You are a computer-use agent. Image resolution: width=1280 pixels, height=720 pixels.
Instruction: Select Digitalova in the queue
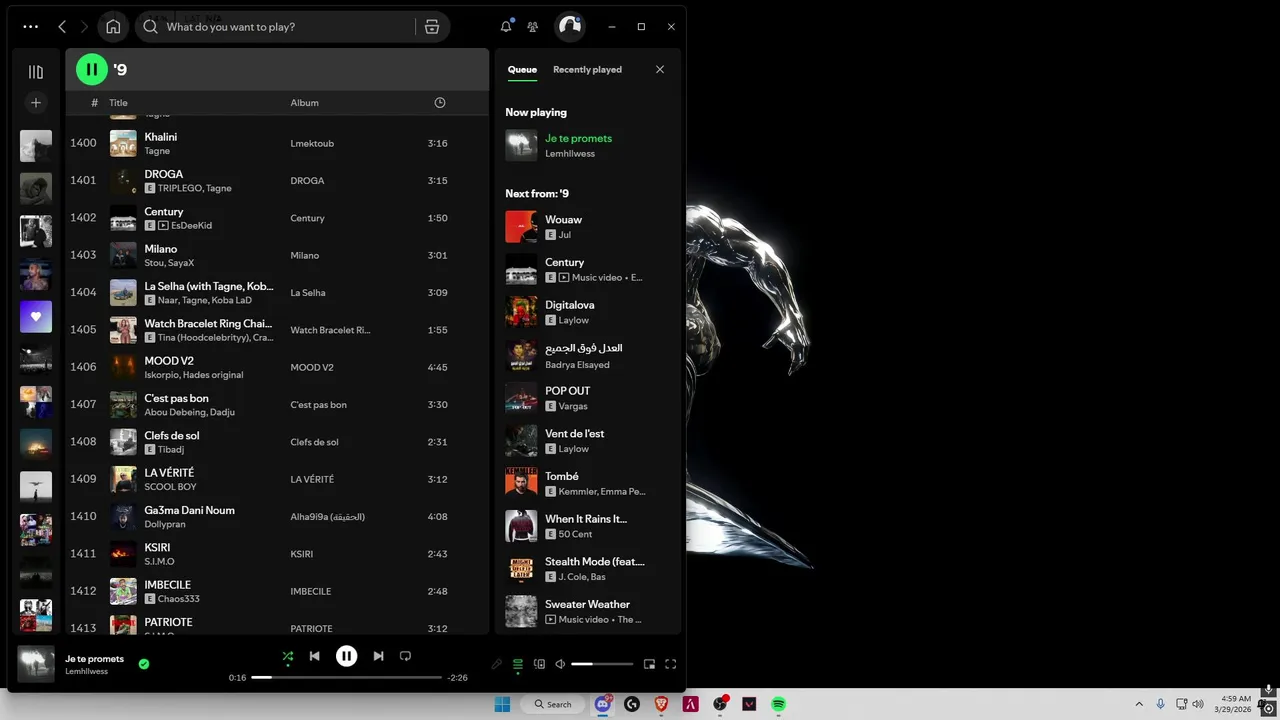click(588, 312)
